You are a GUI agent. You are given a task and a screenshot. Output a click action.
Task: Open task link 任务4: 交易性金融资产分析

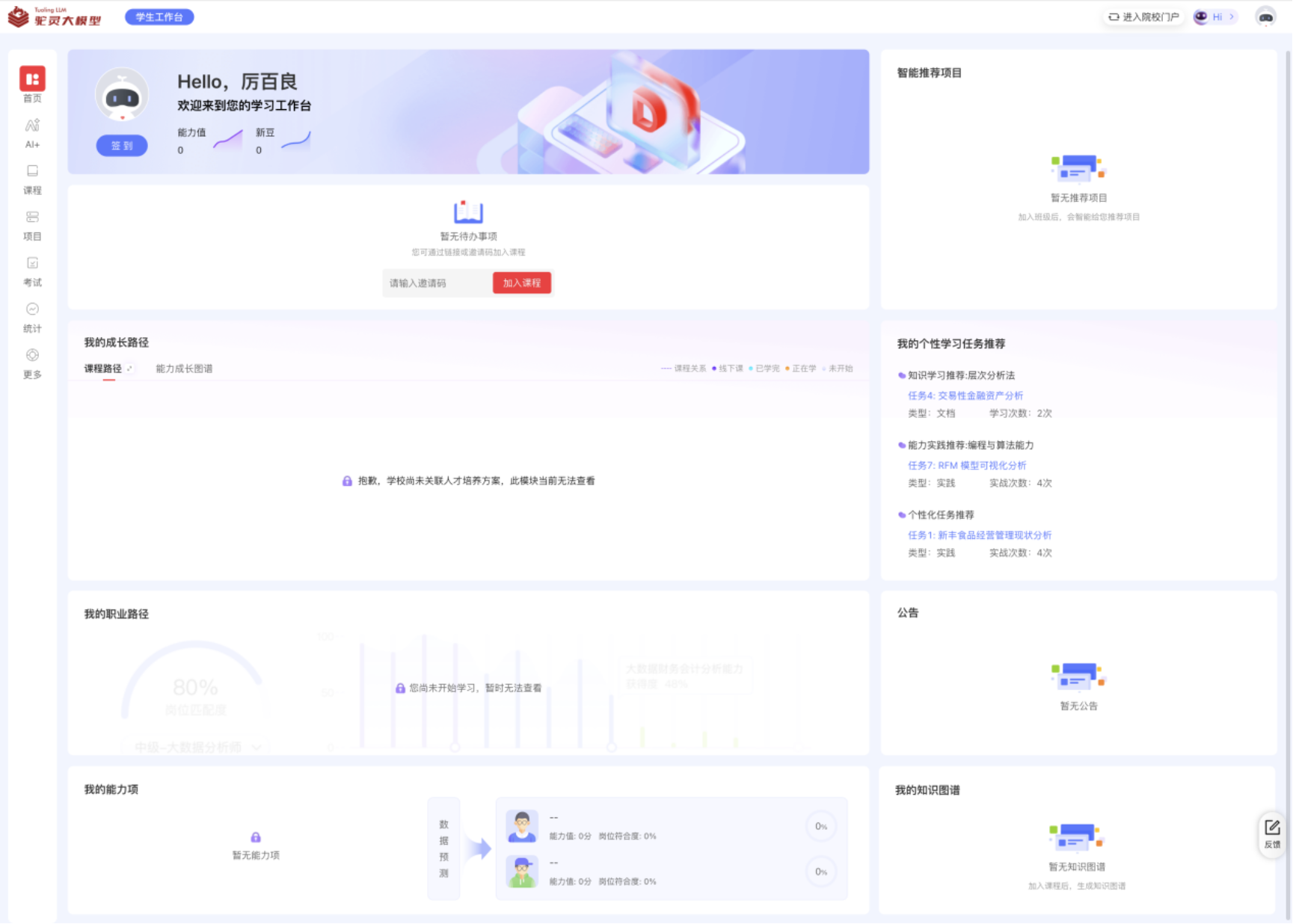coord(965,395)
